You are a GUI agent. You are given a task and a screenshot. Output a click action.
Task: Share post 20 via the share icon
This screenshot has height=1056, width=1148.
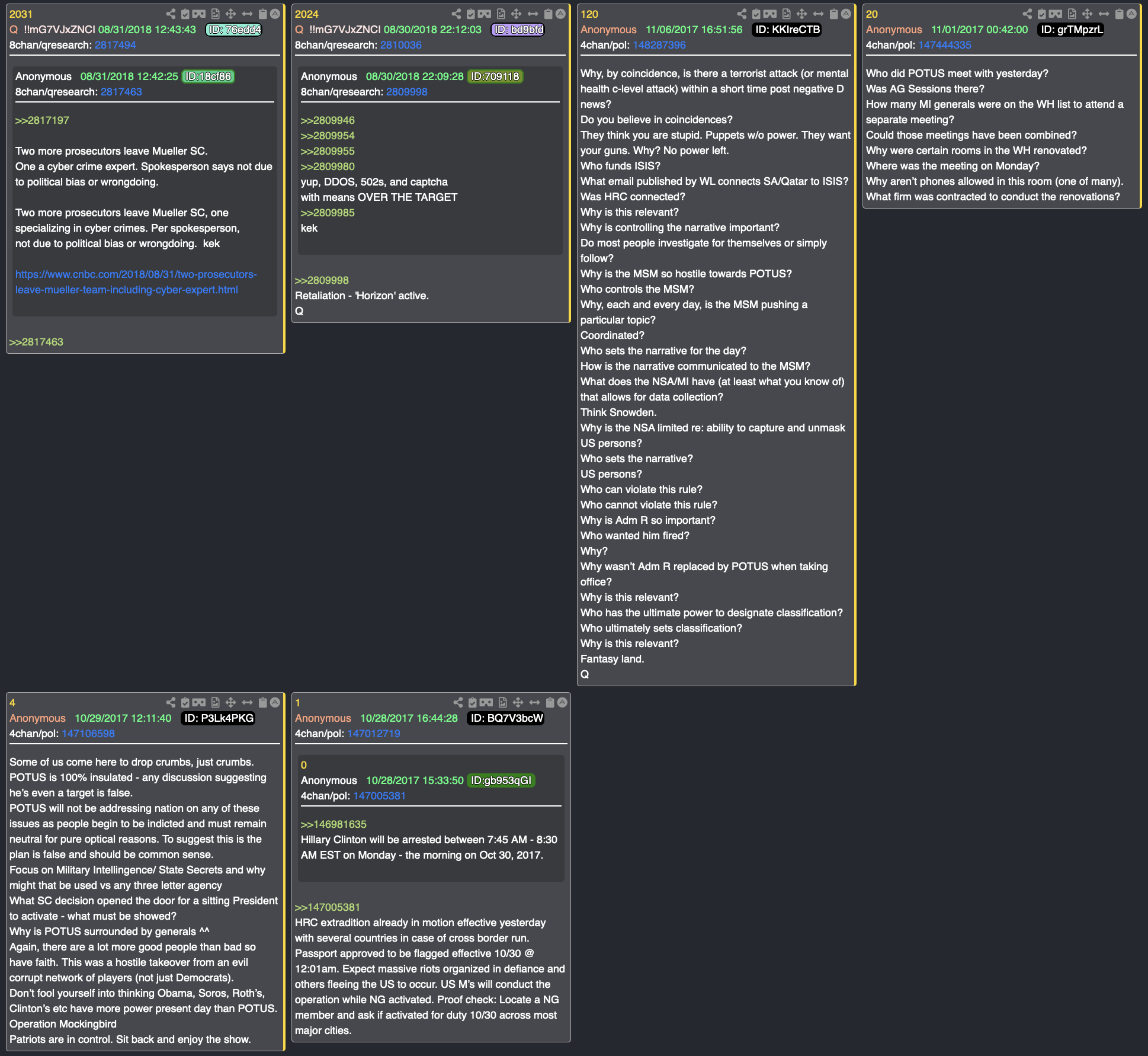coord(1027,14)
